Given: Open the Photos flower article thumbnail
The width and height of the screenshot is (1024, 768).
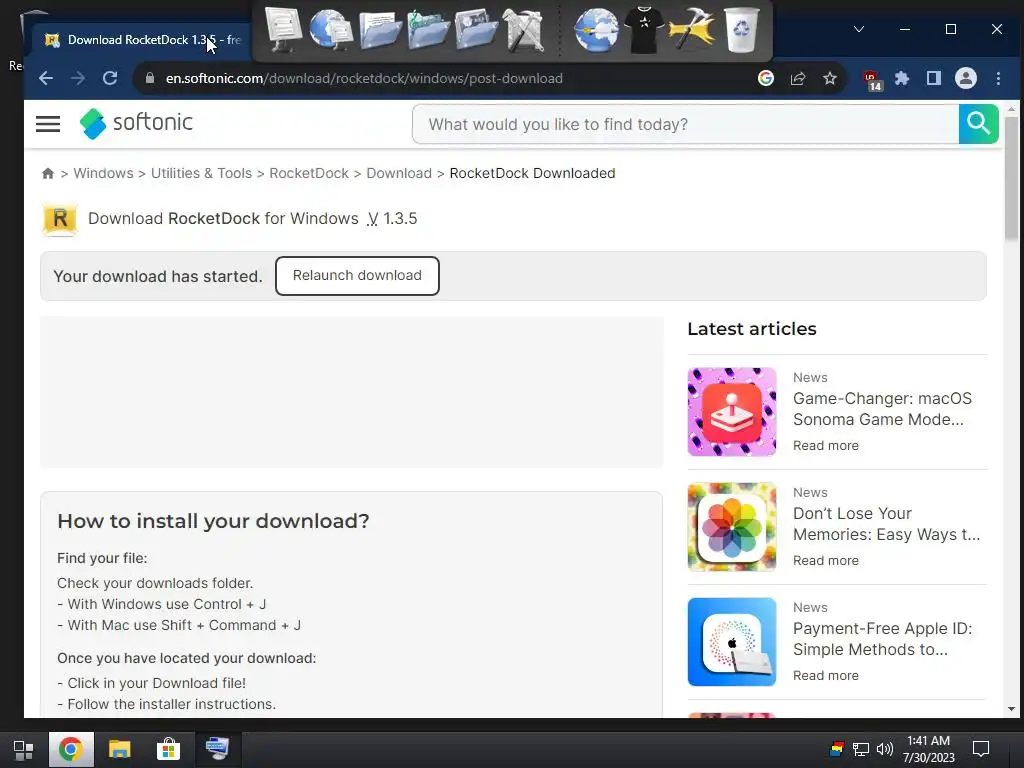Looking at the screenshot, I should (731, 526).
